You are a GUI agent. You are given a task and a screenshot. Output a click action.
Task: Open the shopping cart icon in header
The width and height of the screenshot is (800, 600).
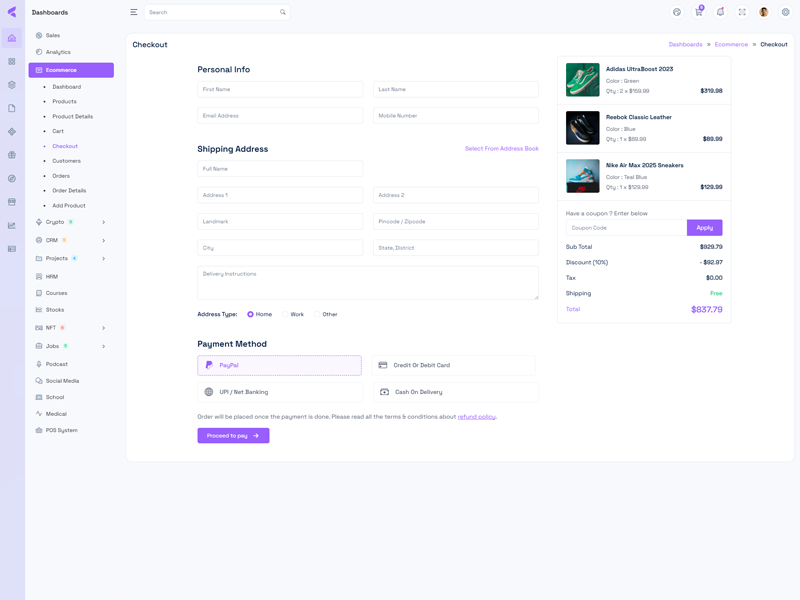click(x=699, y=12)
